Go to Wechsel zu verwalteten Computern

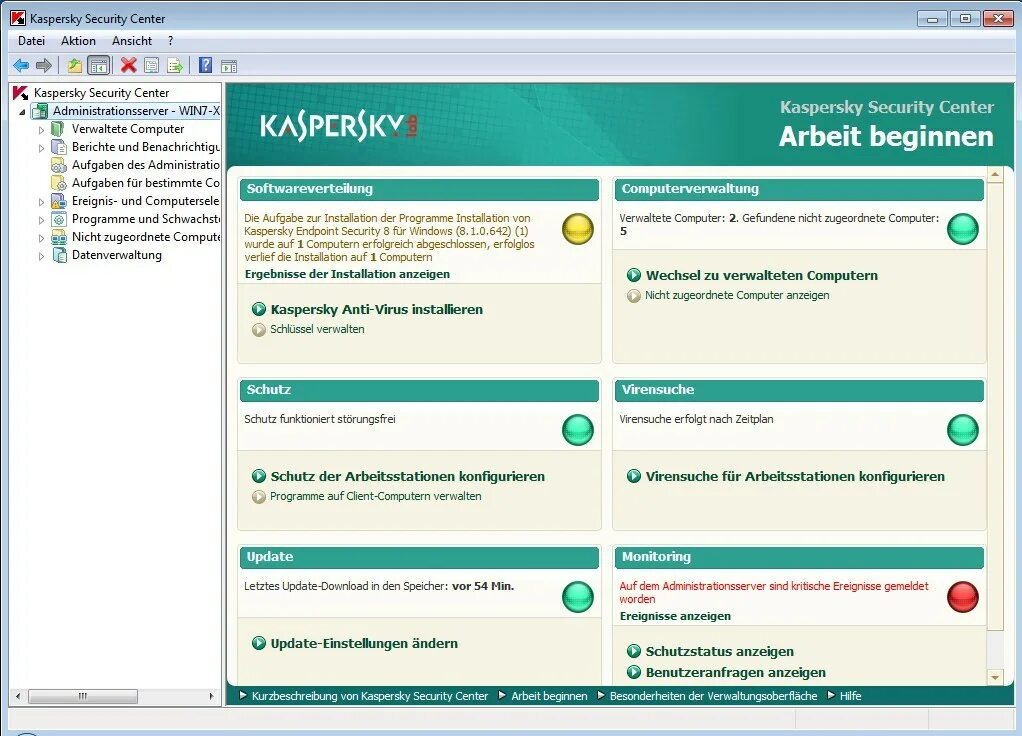pyautogui.click(x=761, y=275)
